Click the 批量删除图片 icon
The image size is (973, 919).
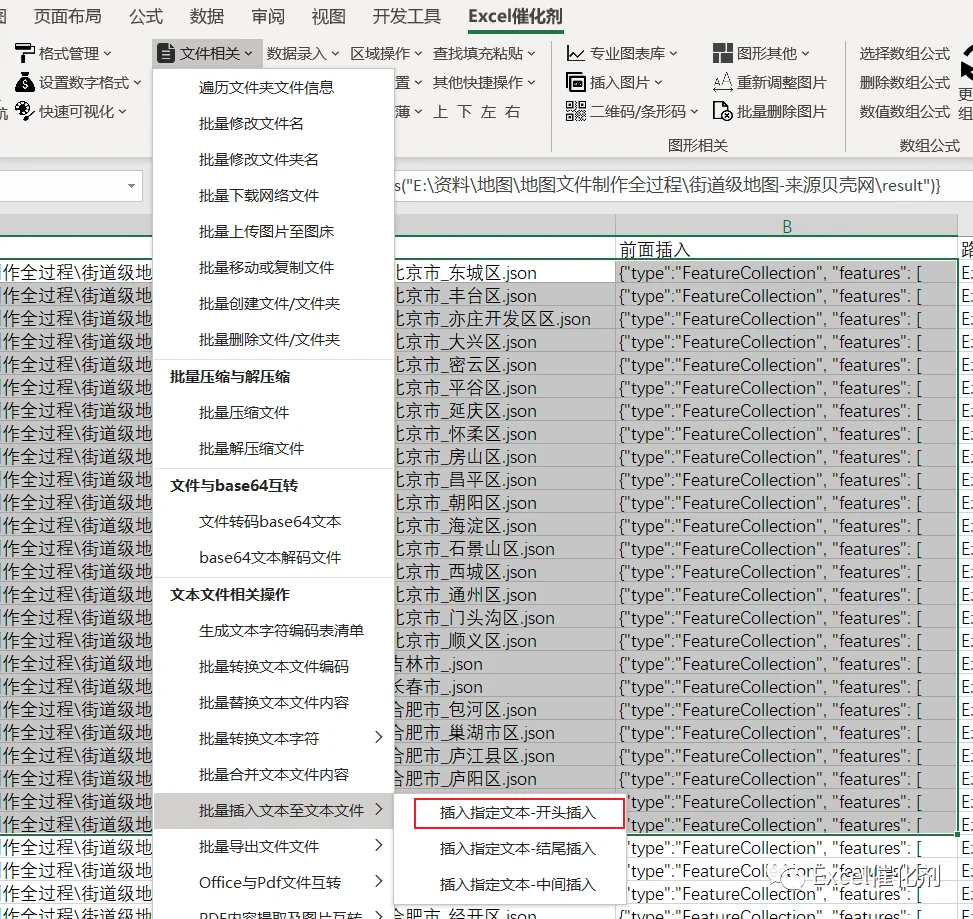point(723,112)
